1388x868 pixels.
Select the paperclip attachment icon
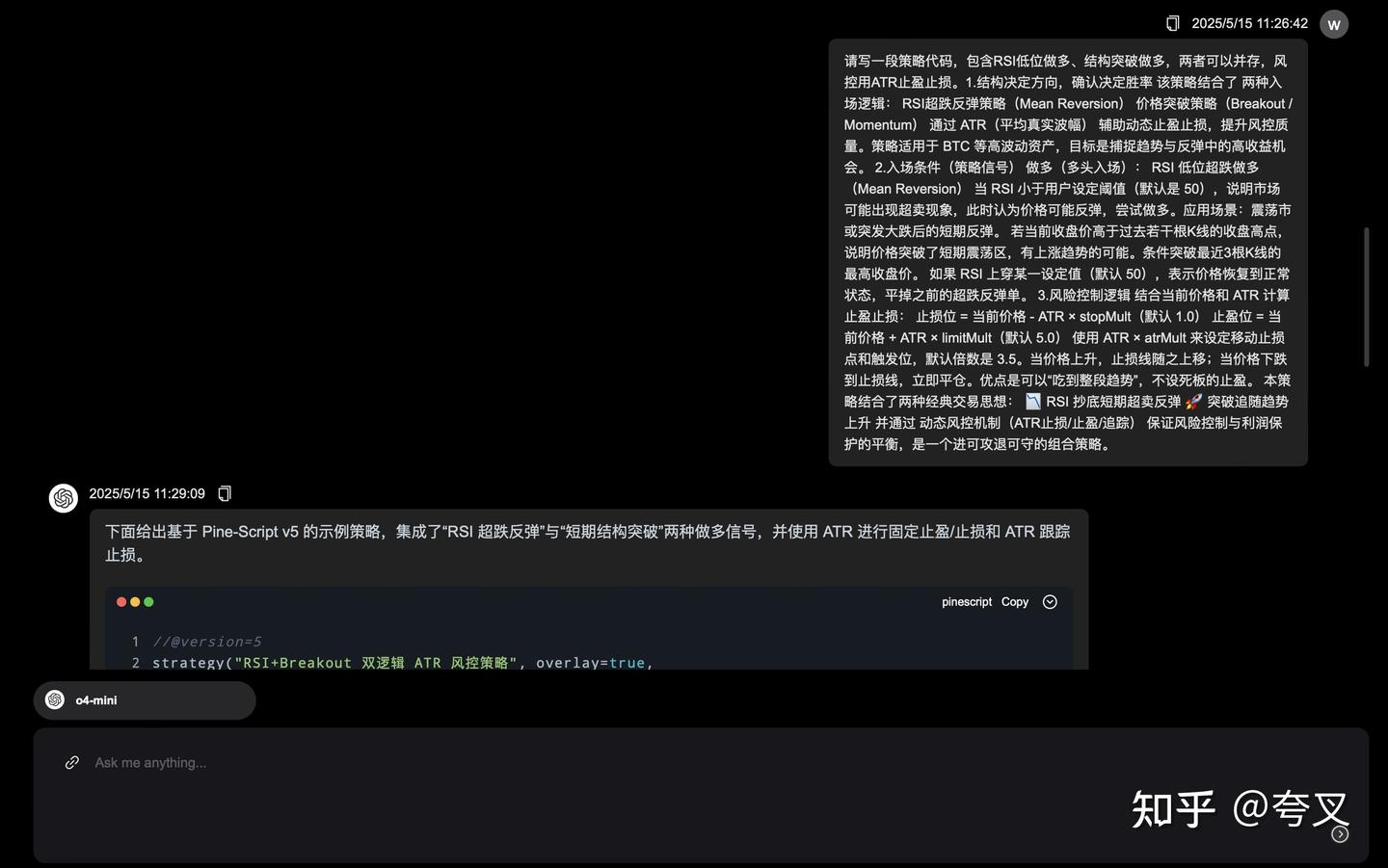click(71, 761)
